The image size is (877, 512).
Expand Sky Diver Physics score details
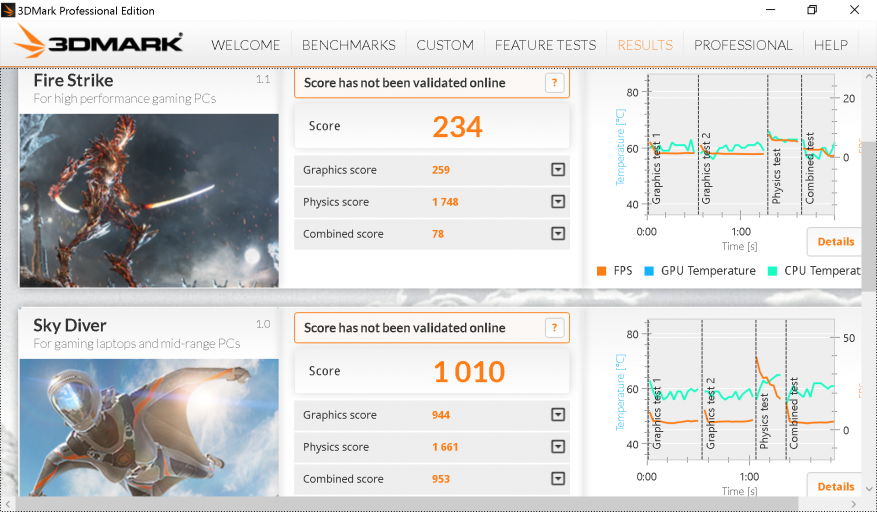point(558,447)
